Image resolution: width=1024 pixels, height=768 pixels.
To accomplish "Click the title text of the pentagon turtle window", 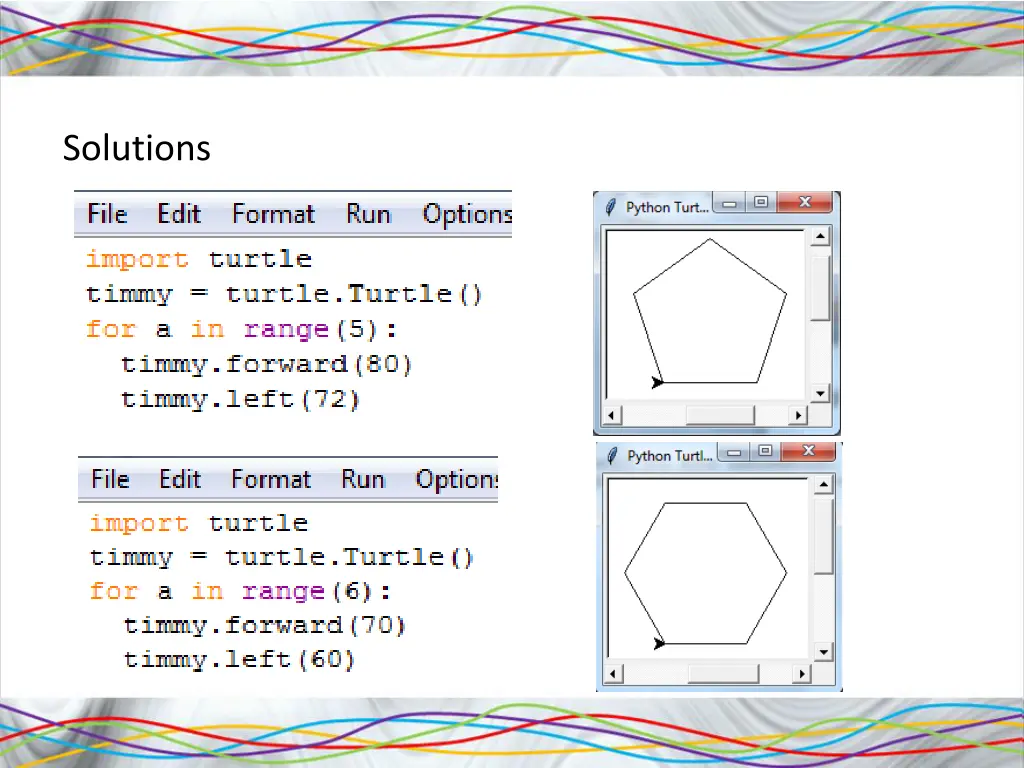I will [667, 208].
